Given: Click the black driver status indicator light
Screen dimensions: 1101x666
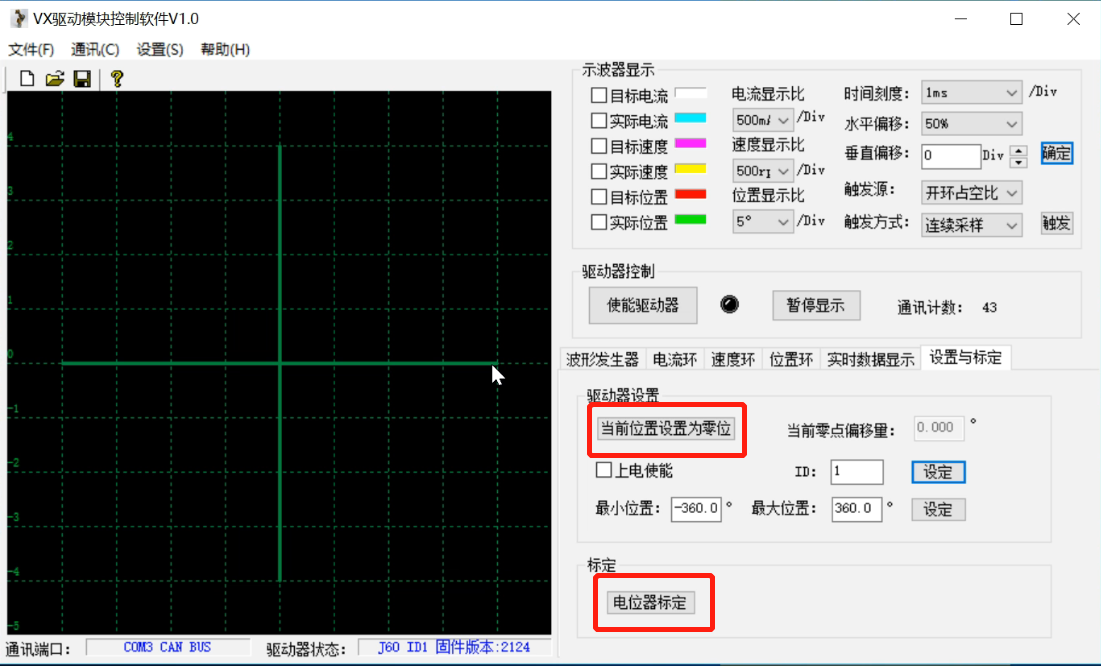Looking at the screenshot, I should tap(730, 305).
